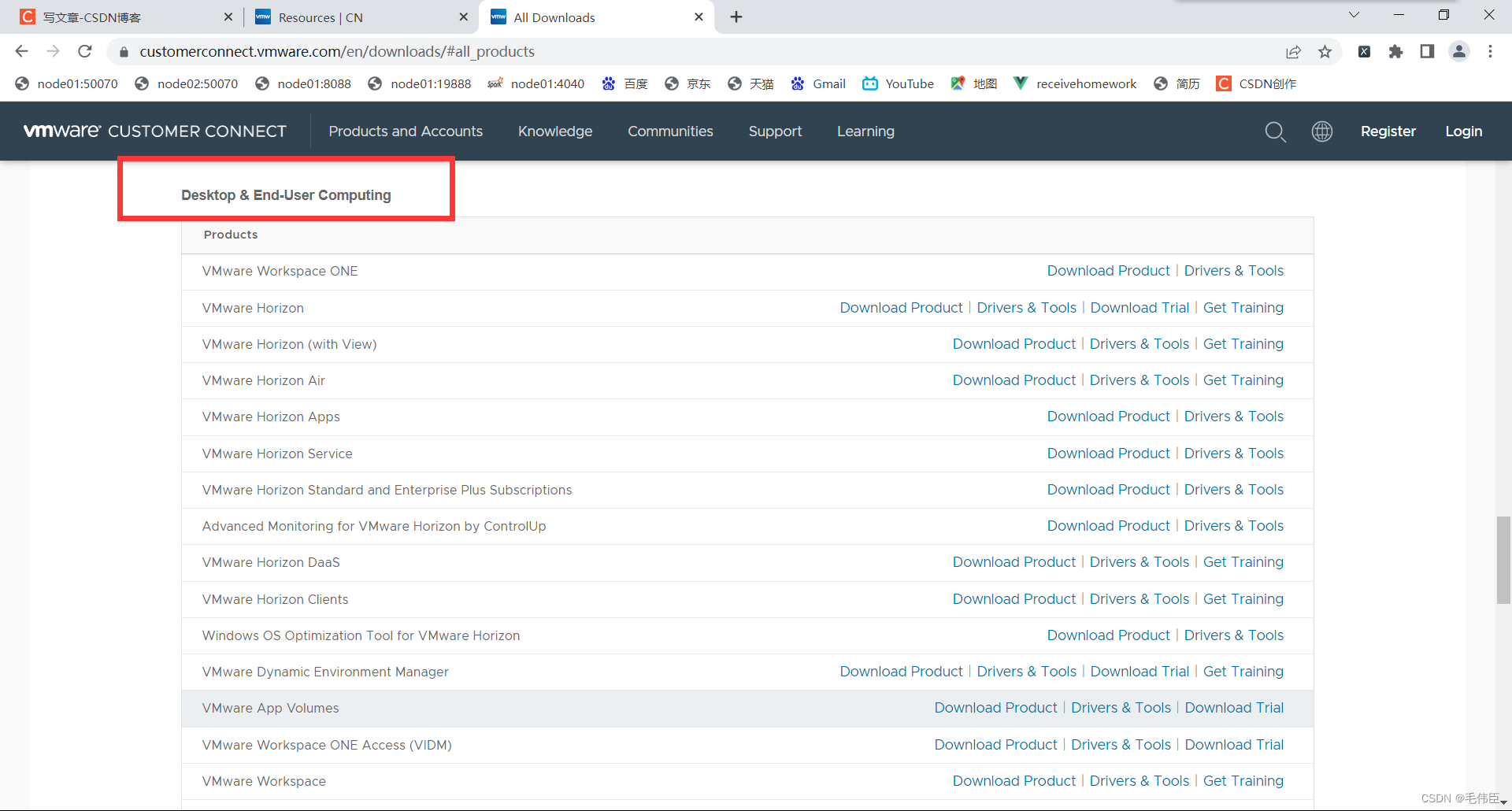
Task: Open the VMware site search magnifier
Action: point(1275,131)
